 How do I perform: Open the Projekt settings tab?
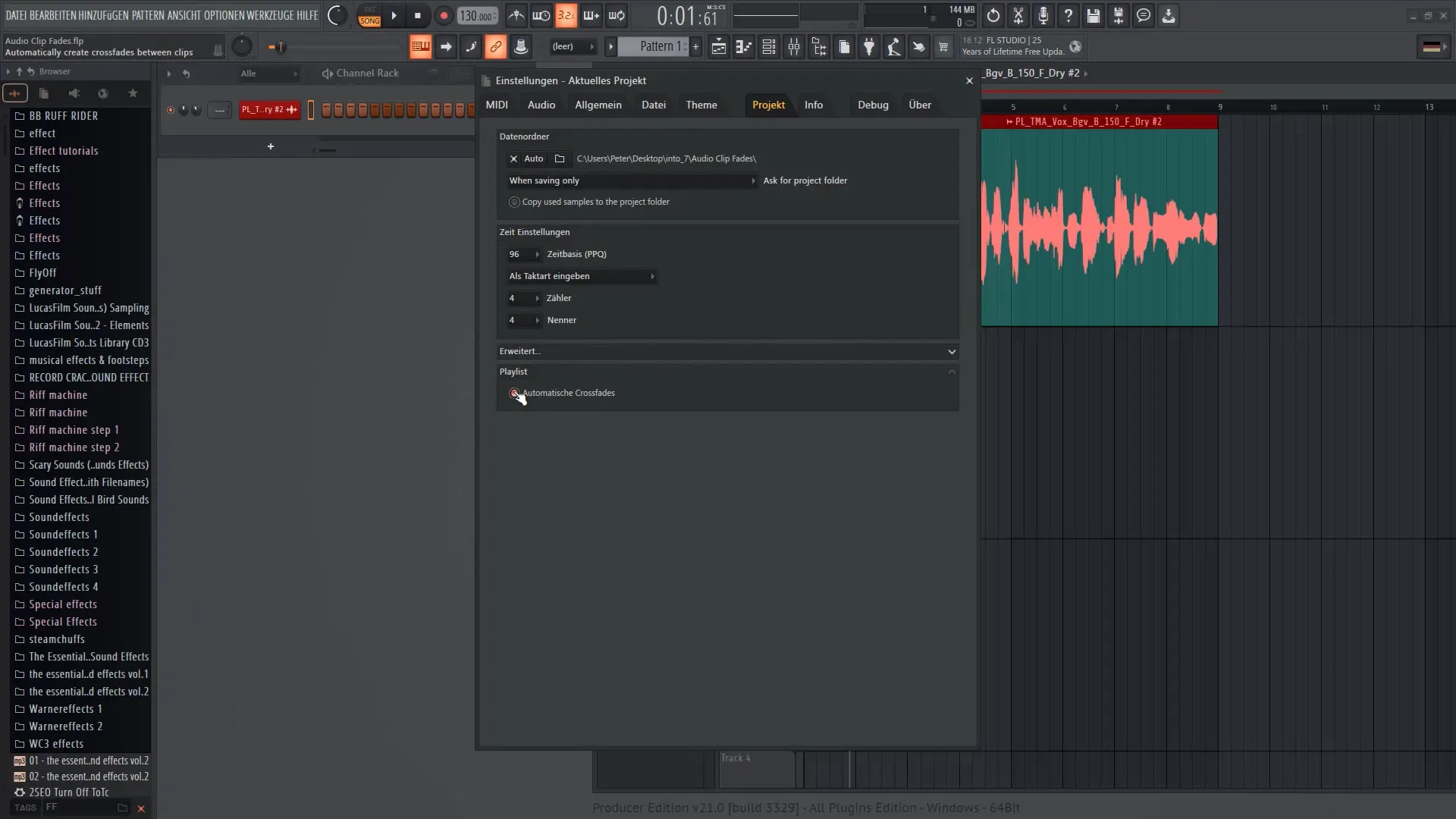[x=769, y=104]
